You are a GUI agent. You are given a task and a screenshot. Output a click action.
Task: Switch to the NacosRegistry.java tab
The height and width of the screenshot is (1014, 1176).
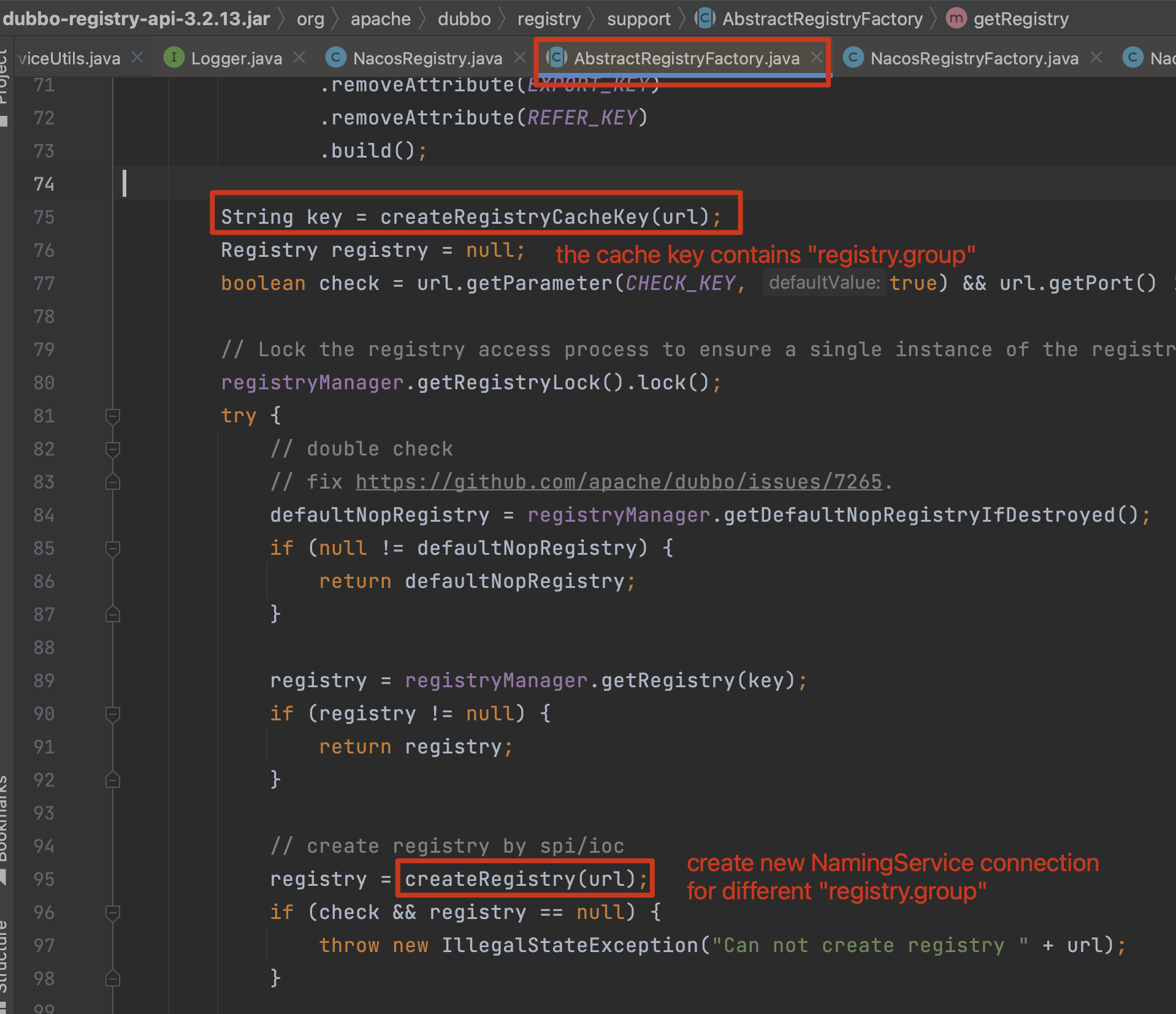(427, 58)
